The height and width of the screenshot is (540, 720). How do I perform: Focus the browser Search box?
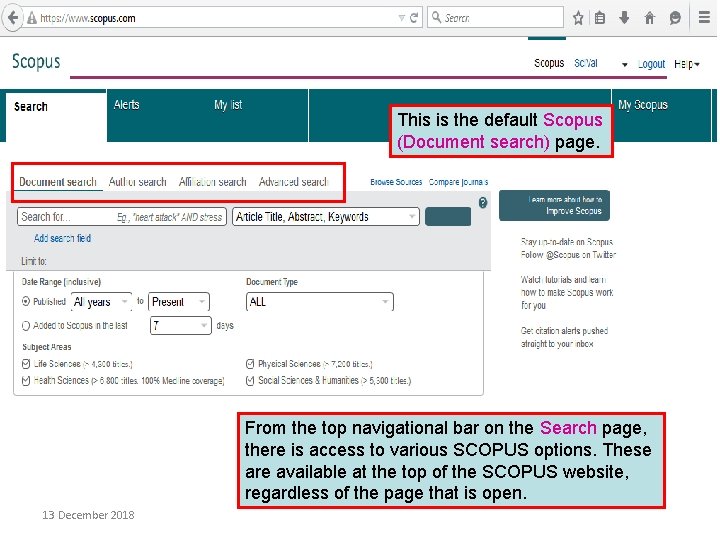[495, 17]
